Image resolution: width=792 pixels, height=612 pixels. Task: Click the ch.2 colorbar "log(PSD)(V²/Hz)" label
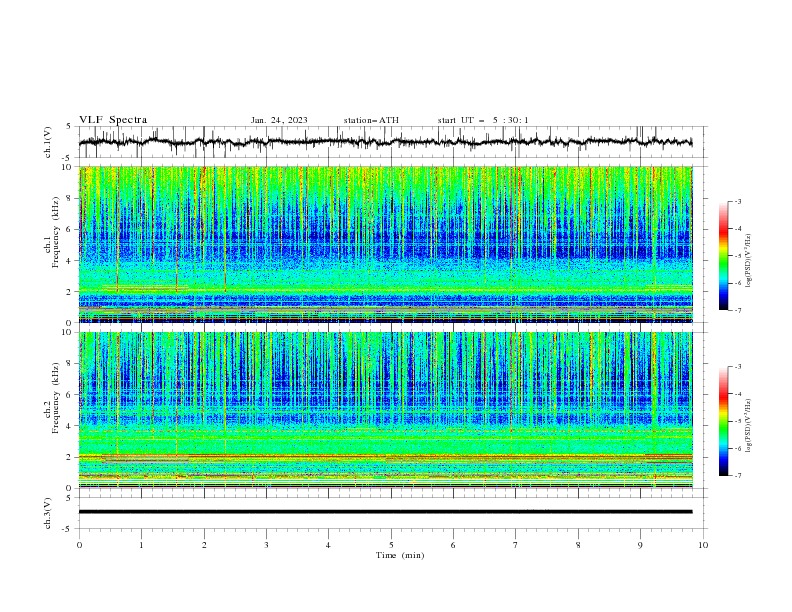[x=749, y=426]
